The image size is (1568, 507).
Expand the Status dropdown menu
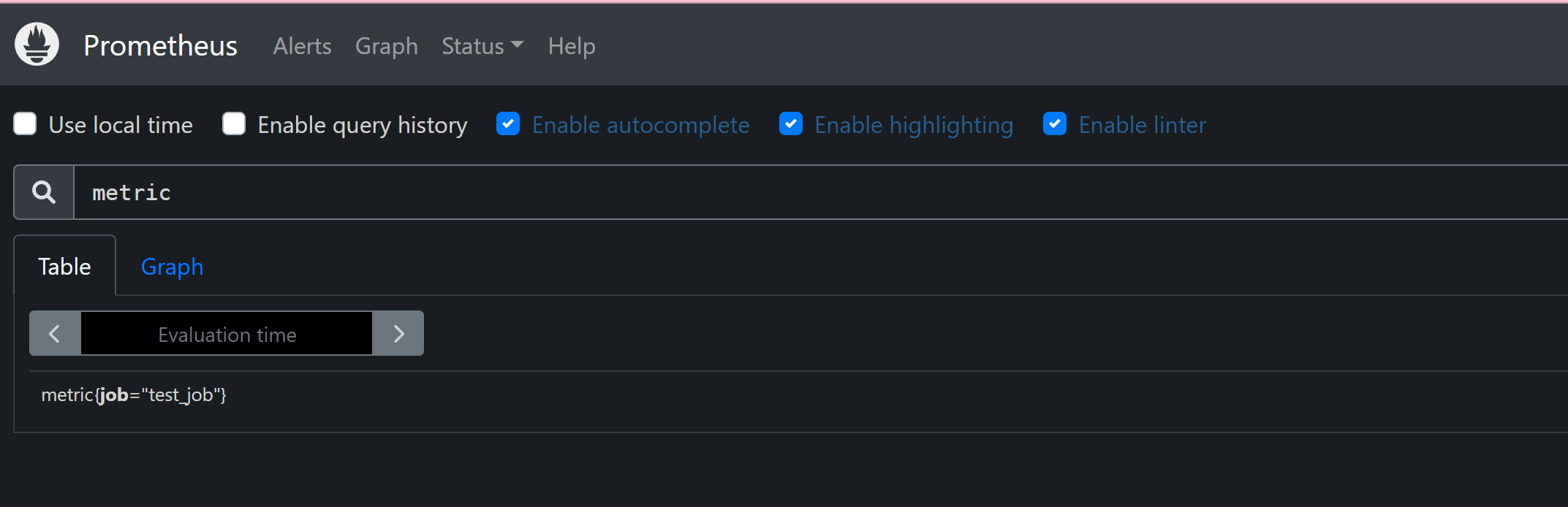(x=482, y=46)
